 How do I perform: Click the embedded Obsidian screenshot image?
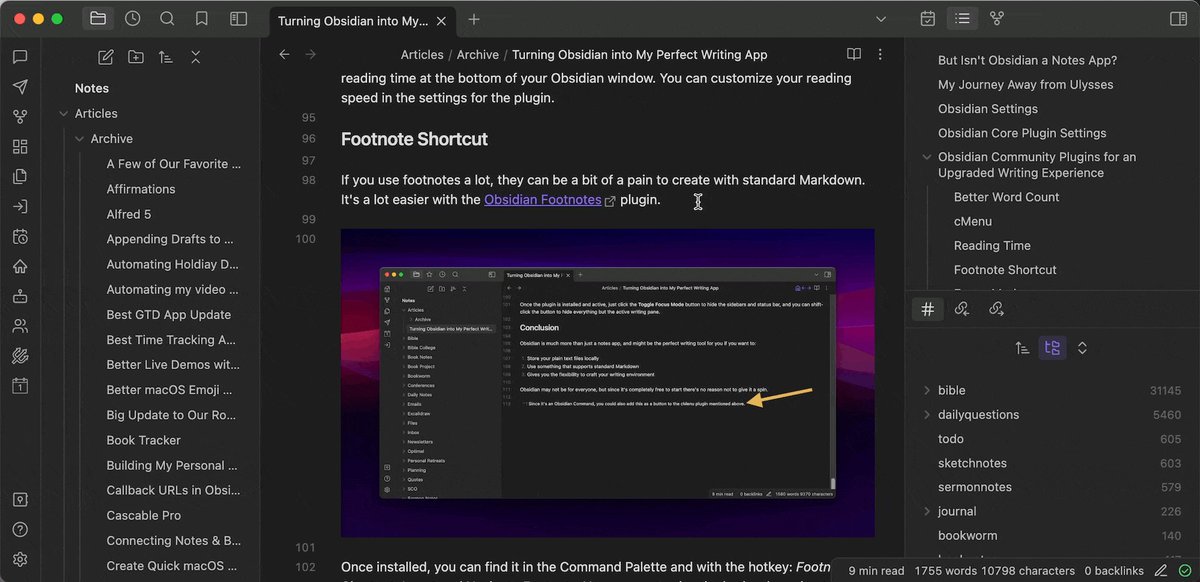coord(607,383)
